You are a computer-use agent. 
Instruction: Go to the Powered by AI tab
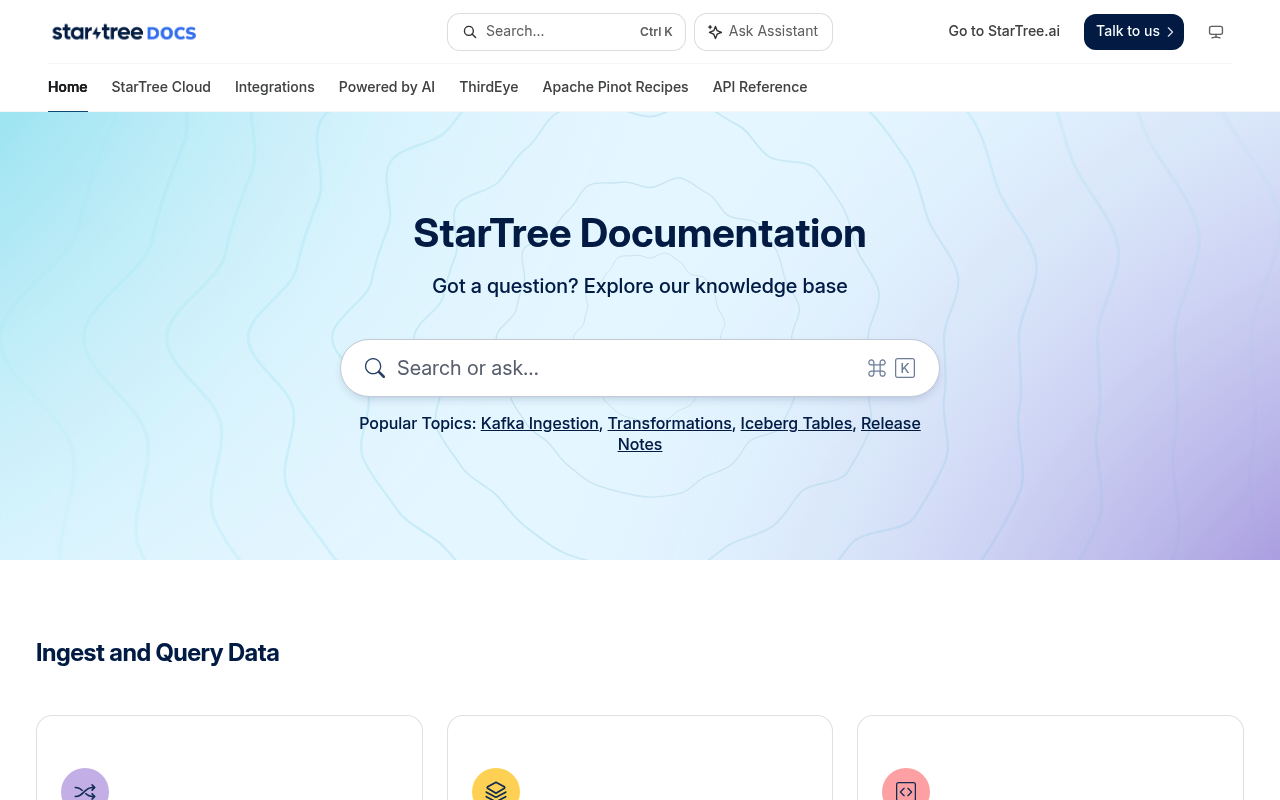point(387,87)
